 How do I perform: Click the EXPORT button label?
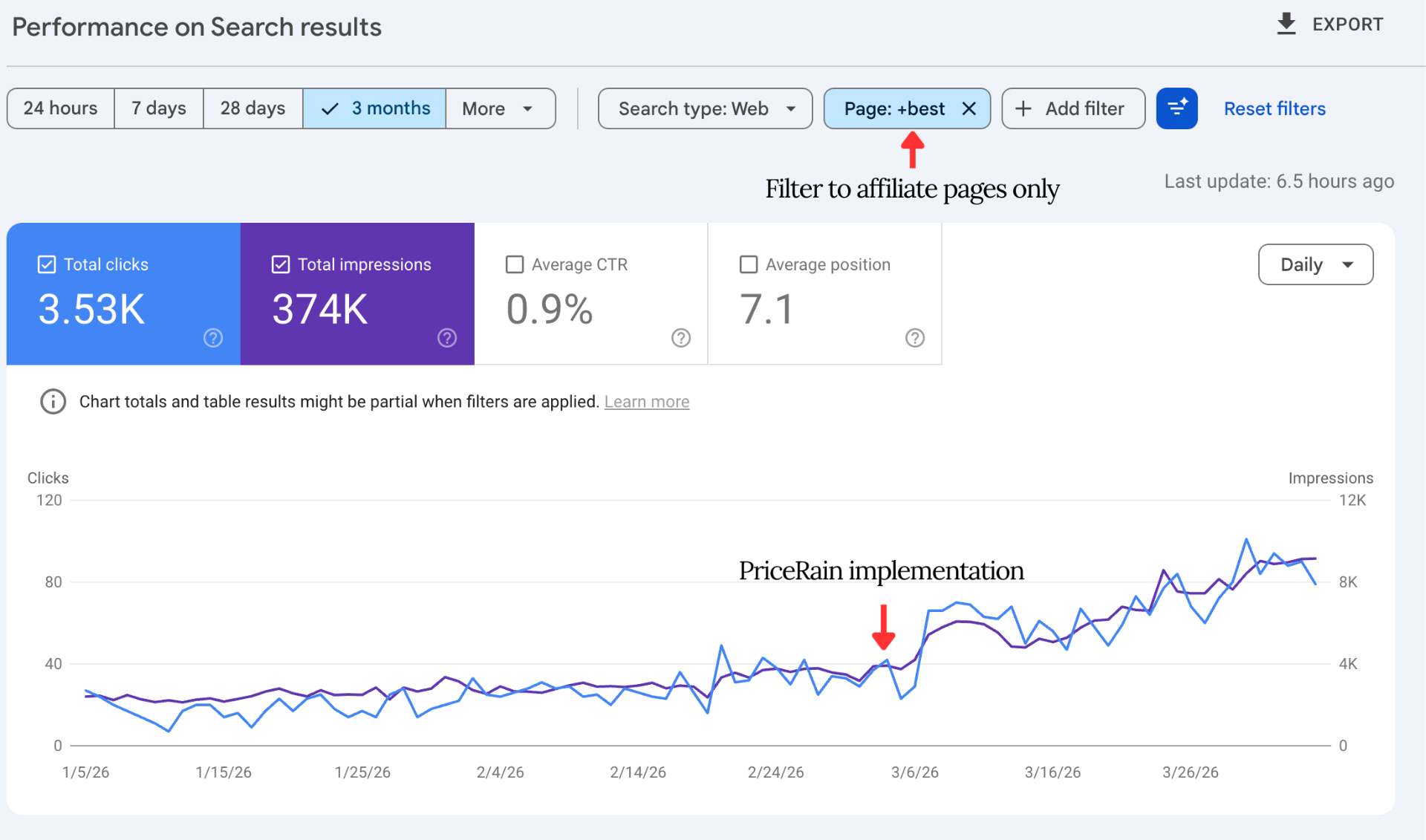click(x=1347, y=25)
